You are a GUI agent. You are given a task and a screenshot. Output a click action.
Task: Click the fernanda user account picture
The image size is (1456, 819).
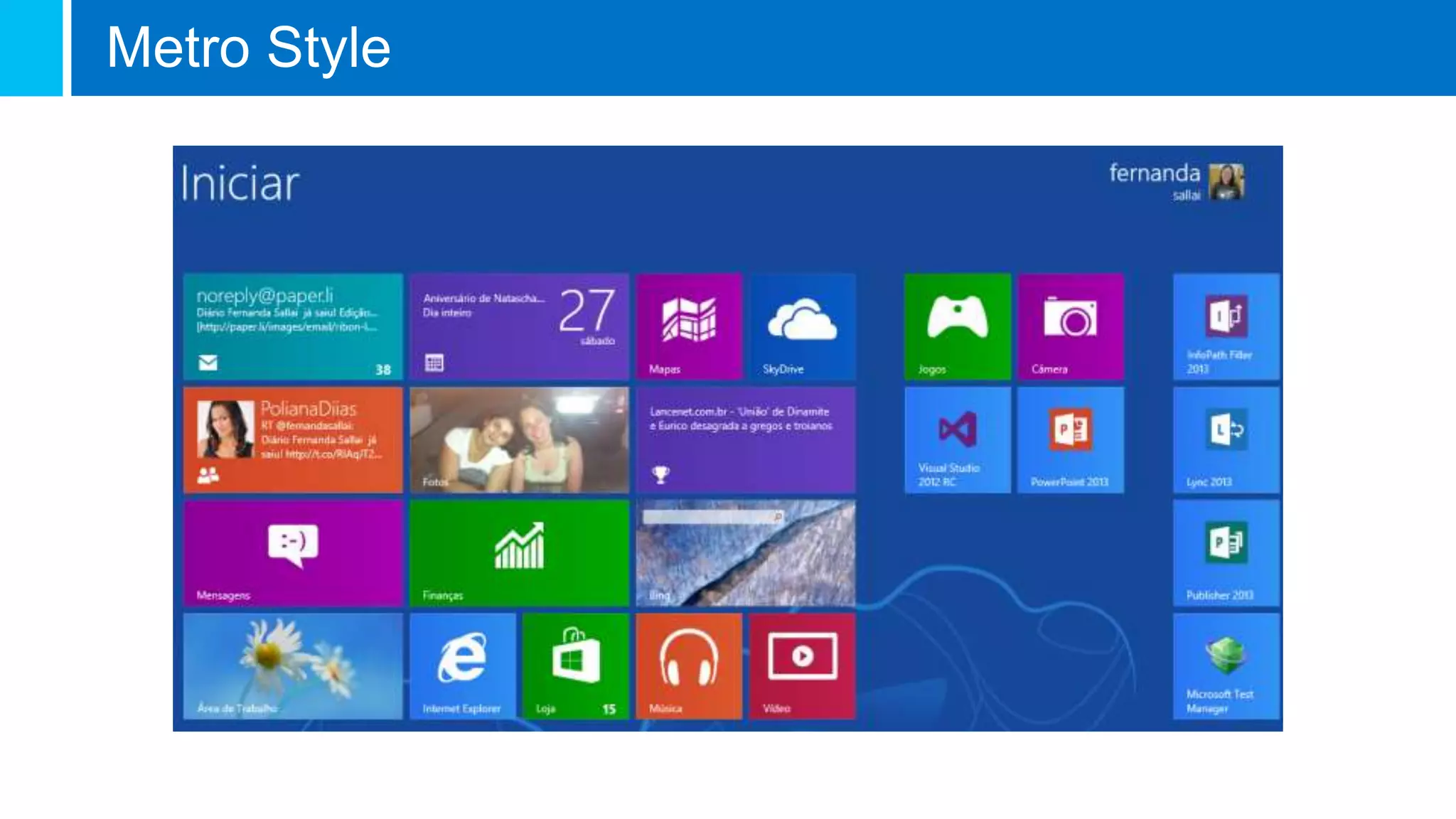1226,182
